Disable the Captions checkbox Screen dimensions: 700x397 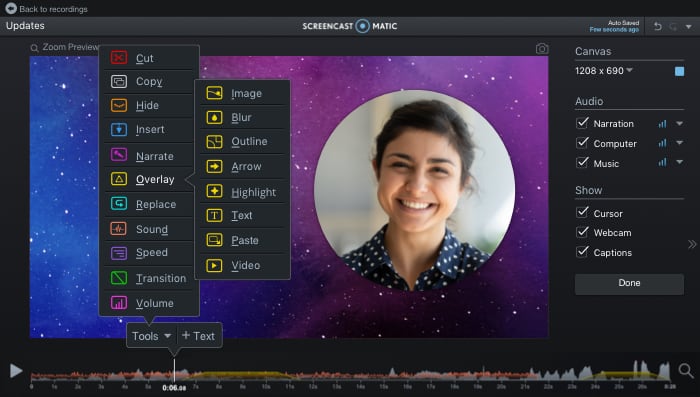pyautogui.click(x=582, y=251)
